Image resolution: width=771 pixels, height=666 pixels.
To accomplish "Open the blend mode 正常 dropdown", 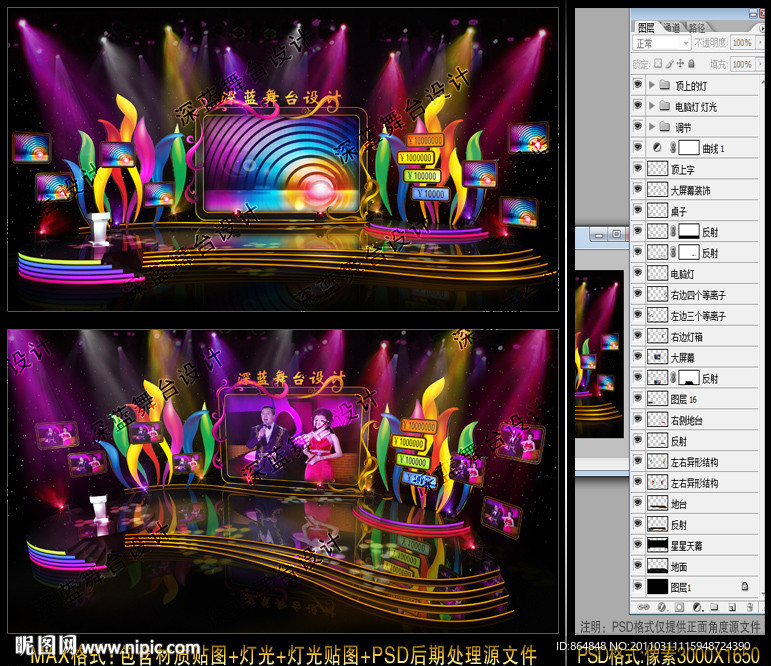I will (x=662, y=44).
